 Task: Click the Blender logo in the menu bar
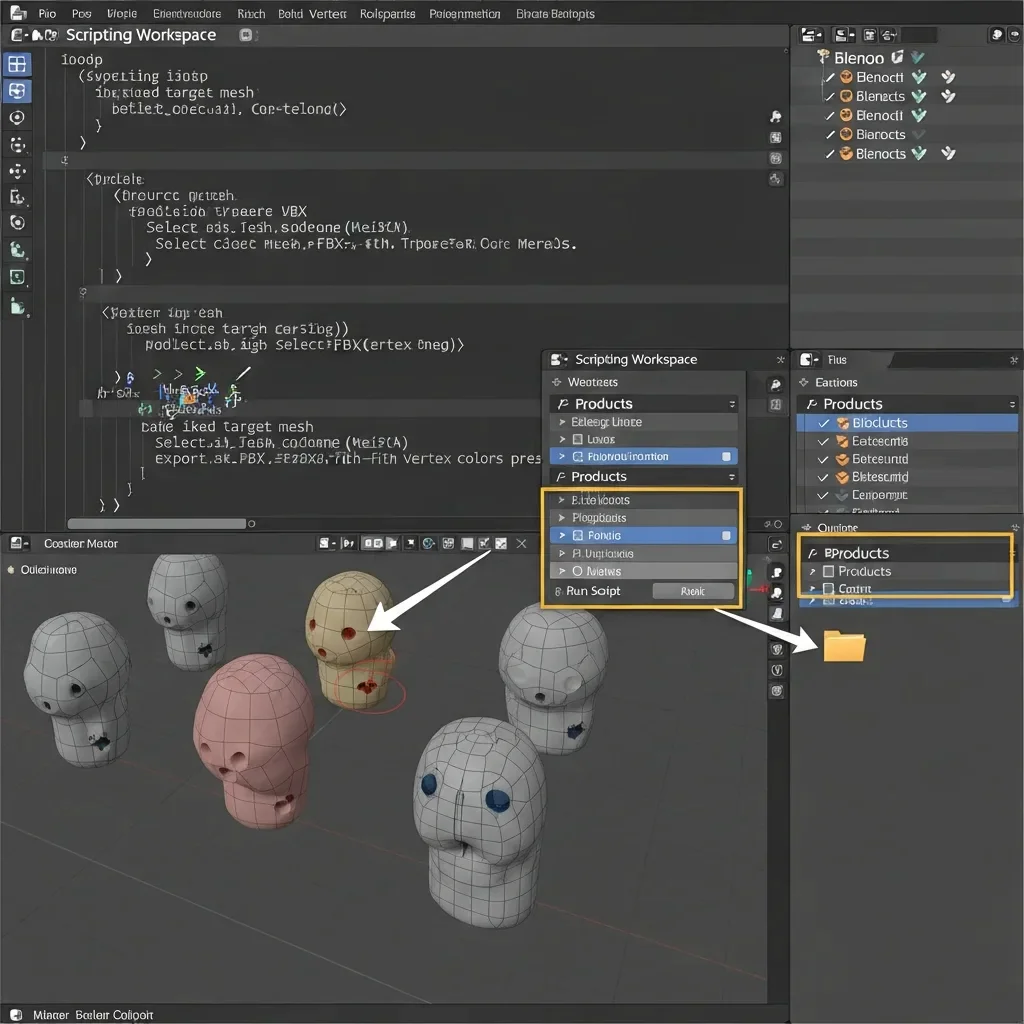(x=19, y=14)
